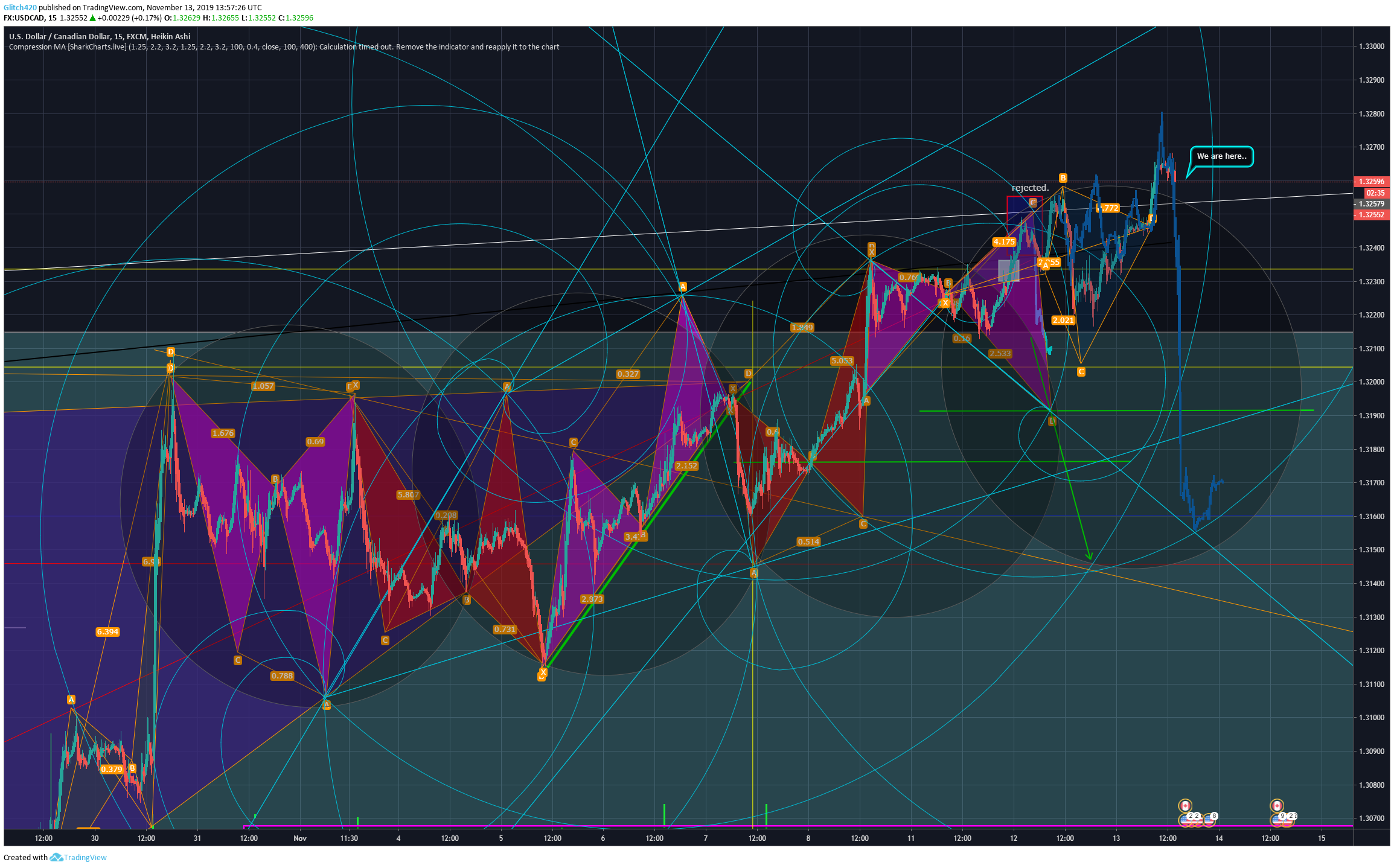Select the 0.788 ratio label

282,676
